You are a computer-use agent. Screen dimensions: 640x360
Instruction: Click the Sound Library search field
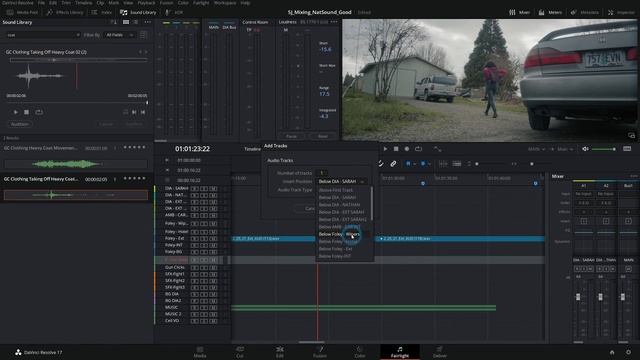point(43,35)
